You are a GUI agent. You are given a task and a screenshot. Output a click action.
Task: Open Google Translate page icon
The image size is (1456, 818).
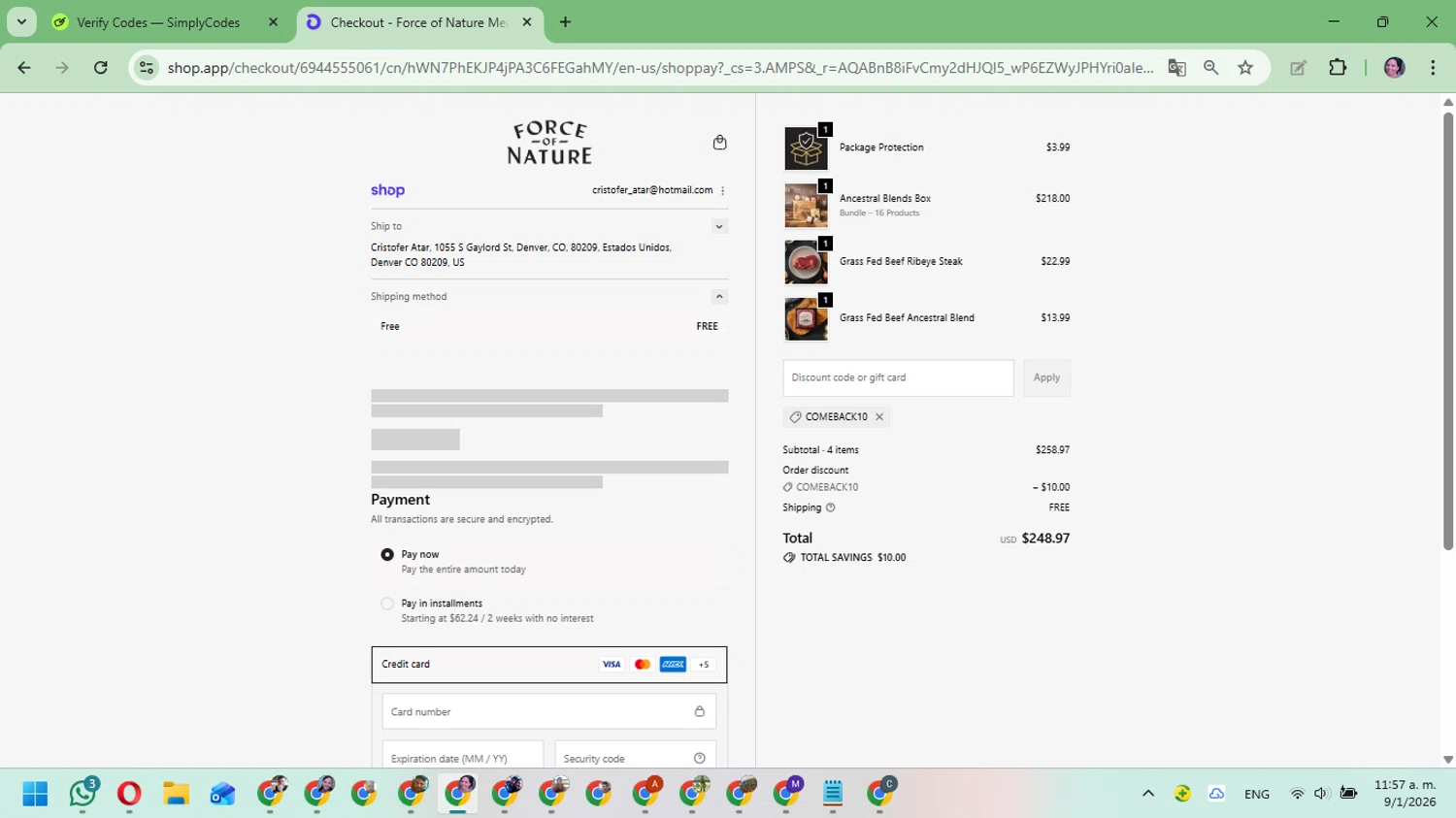click(x=1176, y=68)
